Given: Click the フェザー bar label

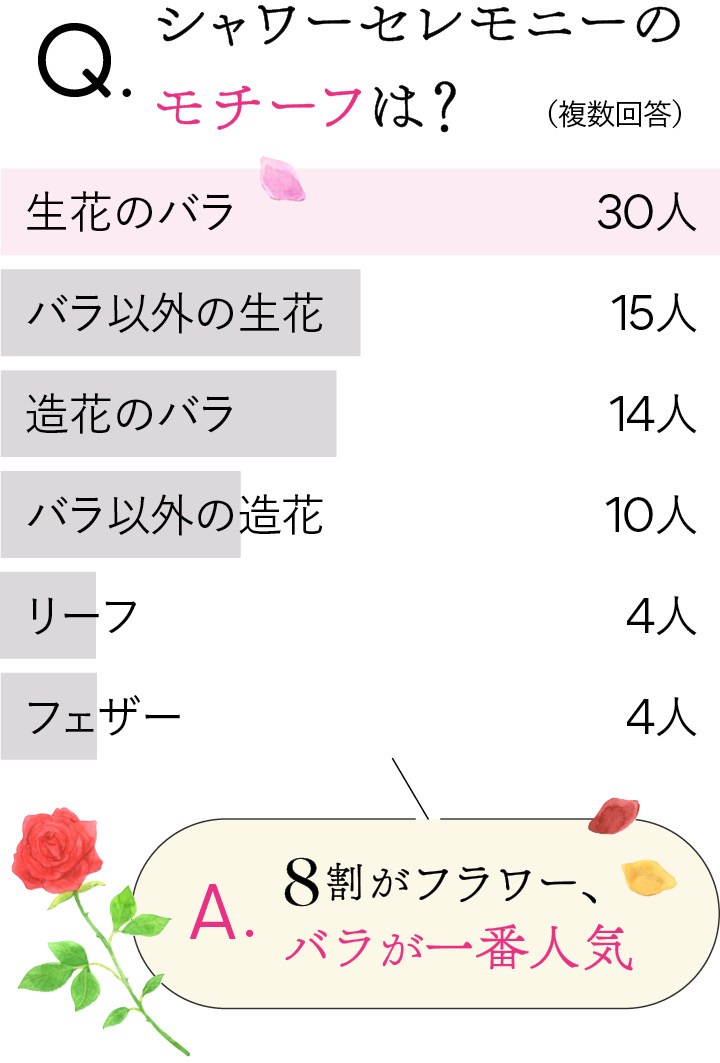Looking at the screenshot, I should (105, 717).
